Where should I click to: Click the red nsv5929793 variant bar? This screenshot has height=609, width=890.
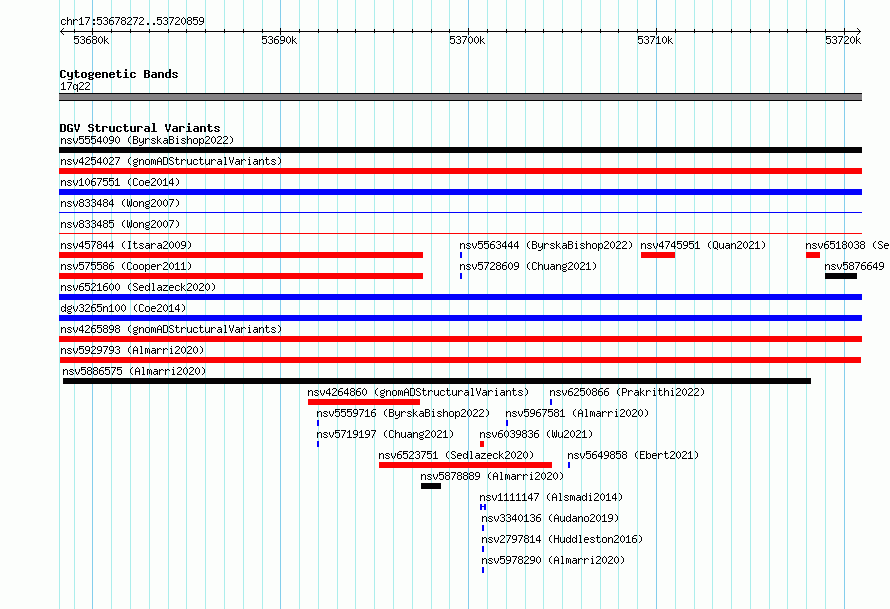tap(460, 360)
